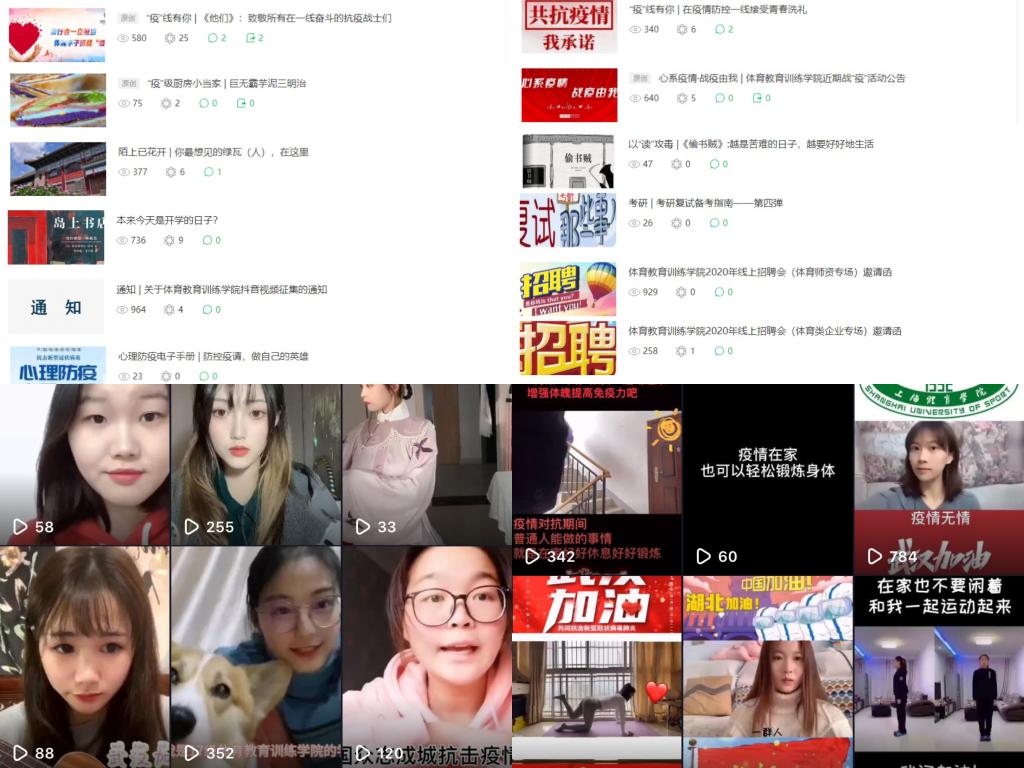Click like icon on '巨无霸芋泥三明治' article
The height and width of the screenshot is (768, 1024).
pos(167,103)
